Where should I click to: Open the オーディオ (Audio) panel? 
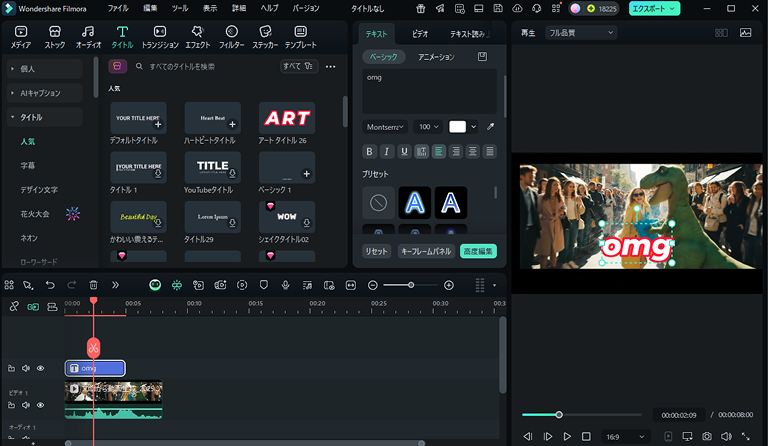click(x=88, y=37)
